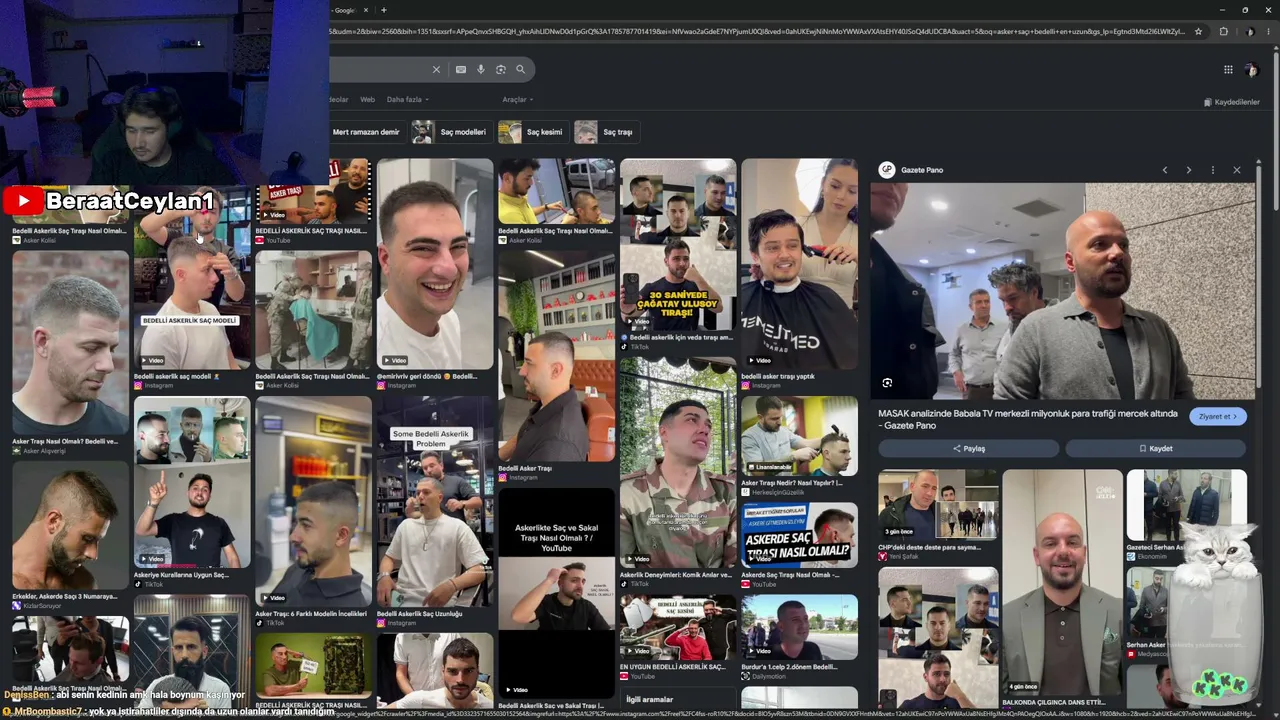Click the Kaydet save button

[1155, 449]
